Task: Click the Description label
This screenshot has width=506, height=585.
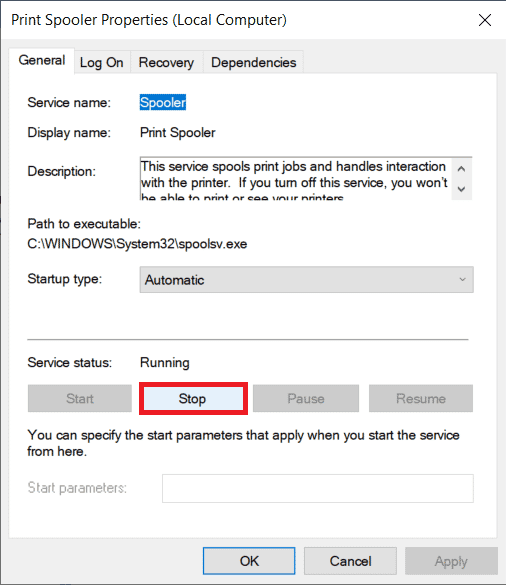Action: pyautogui.click(x=62, y=171)
